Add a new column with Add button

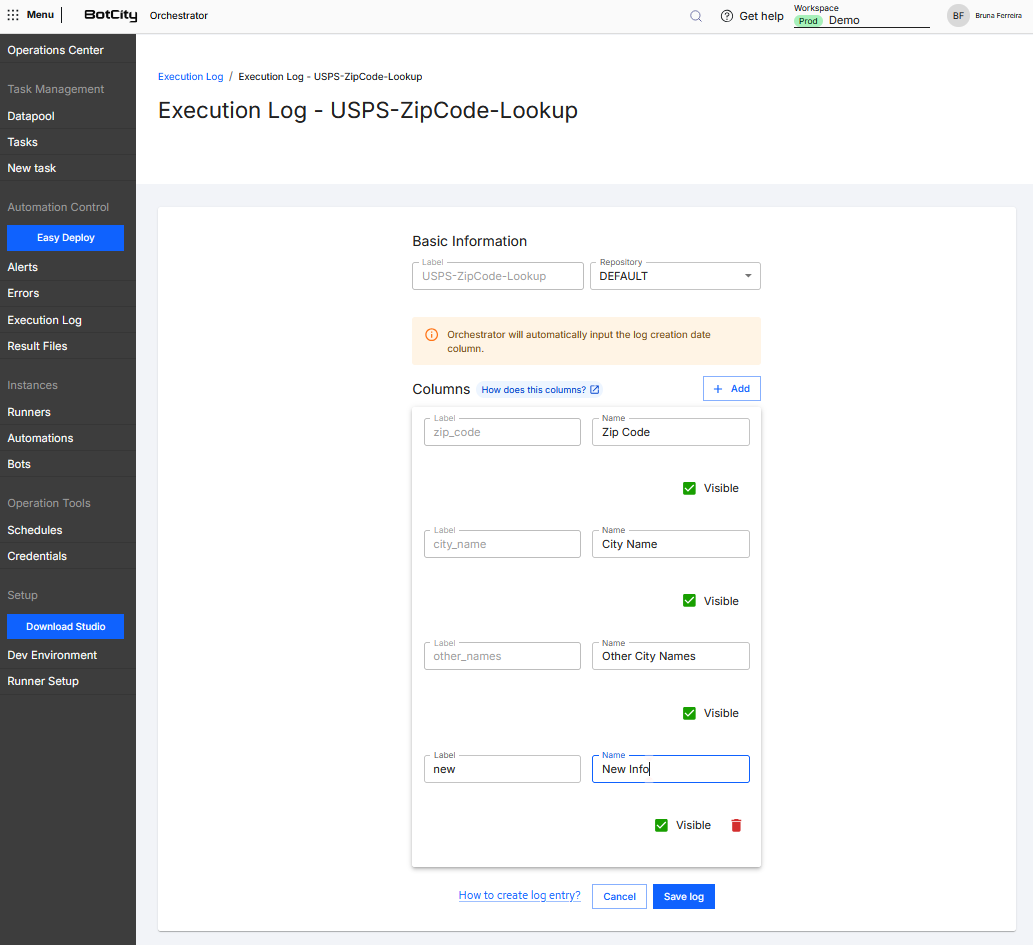pos(731,389)
